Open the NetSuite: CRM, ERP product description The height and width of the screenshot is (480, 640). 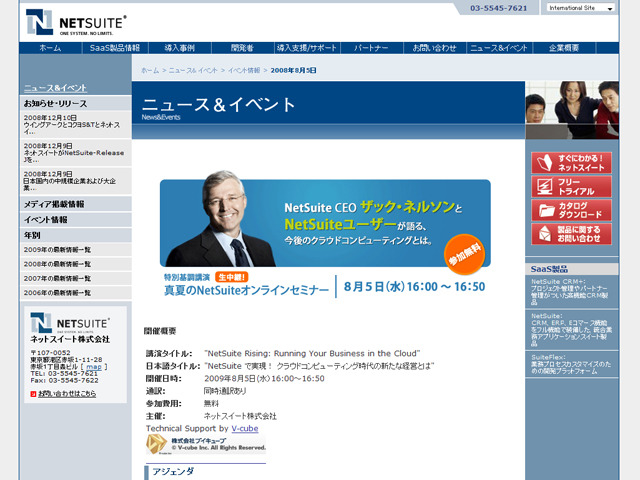[x=571, y=330]
